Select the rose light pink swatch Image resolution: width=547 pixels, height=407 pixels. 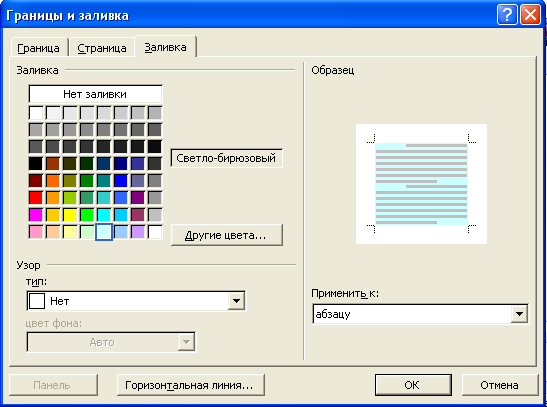click(36, 232)
